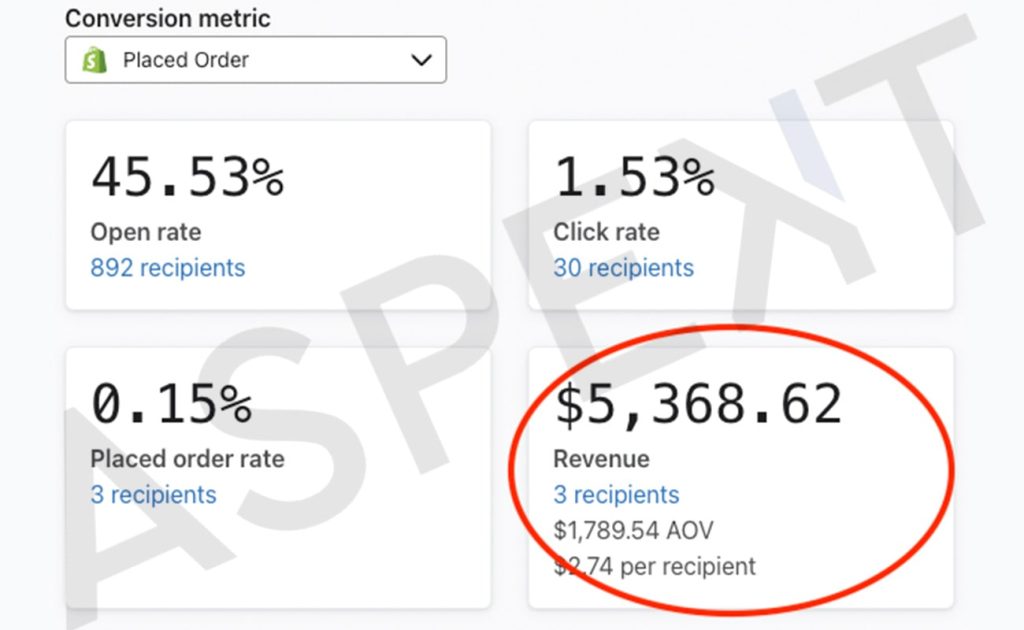
Task: Open the 892 recipients link under Open rate
Action: (x=168, y=268)
